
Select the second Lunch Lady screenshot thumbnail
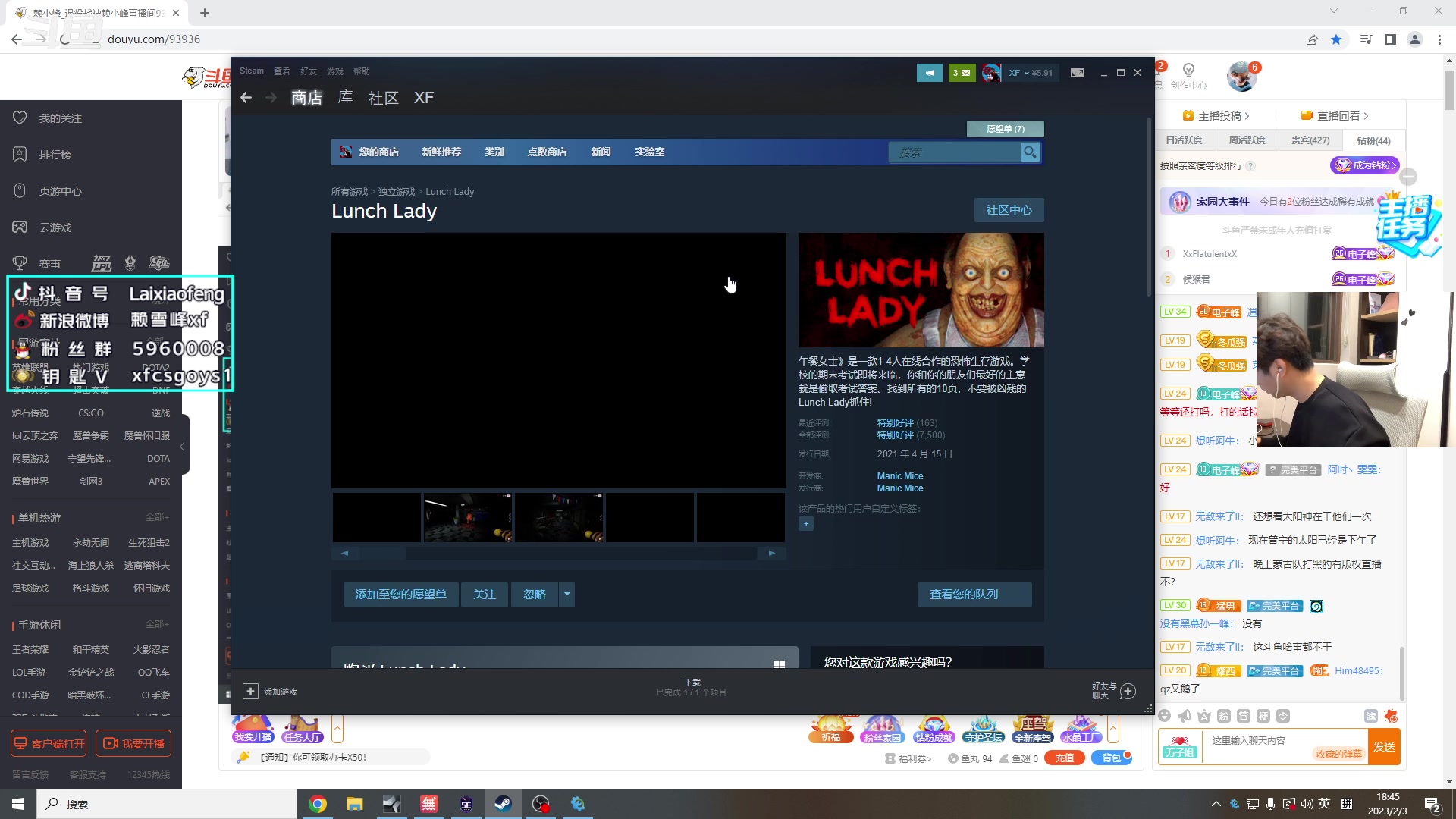point(468,517)
